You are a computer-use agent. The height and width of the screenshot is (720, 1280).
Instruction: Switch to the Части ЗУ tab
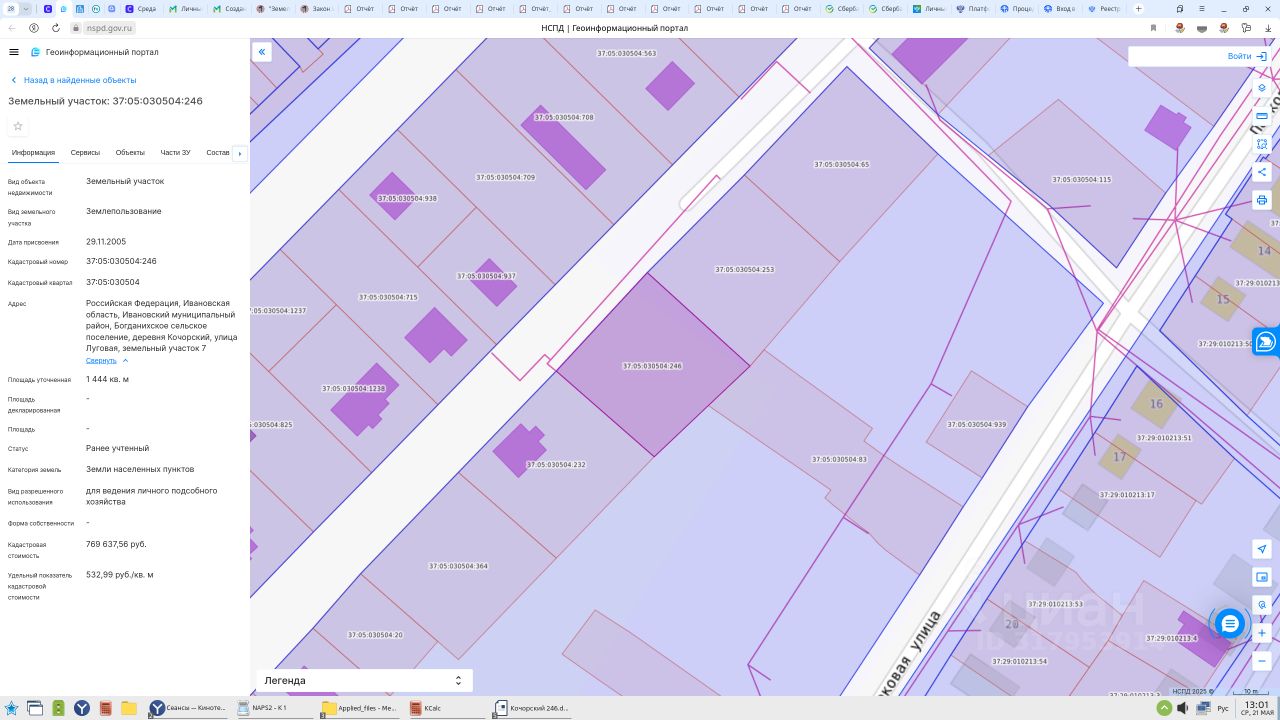click(x=175, y=153)
